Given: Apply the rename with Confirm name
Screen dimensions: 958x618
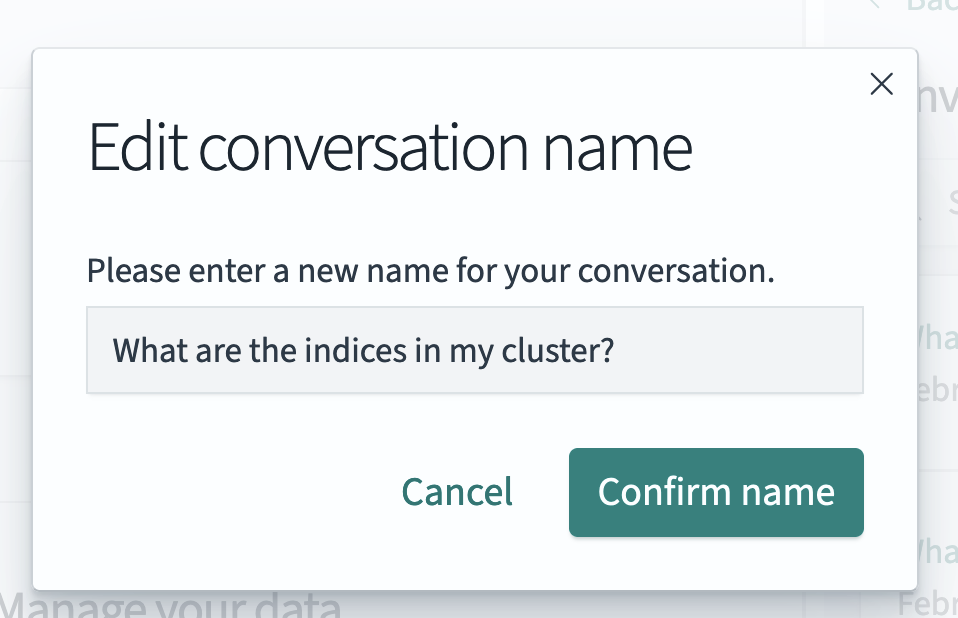Looking at the screenshot, I should pos(715,492).
